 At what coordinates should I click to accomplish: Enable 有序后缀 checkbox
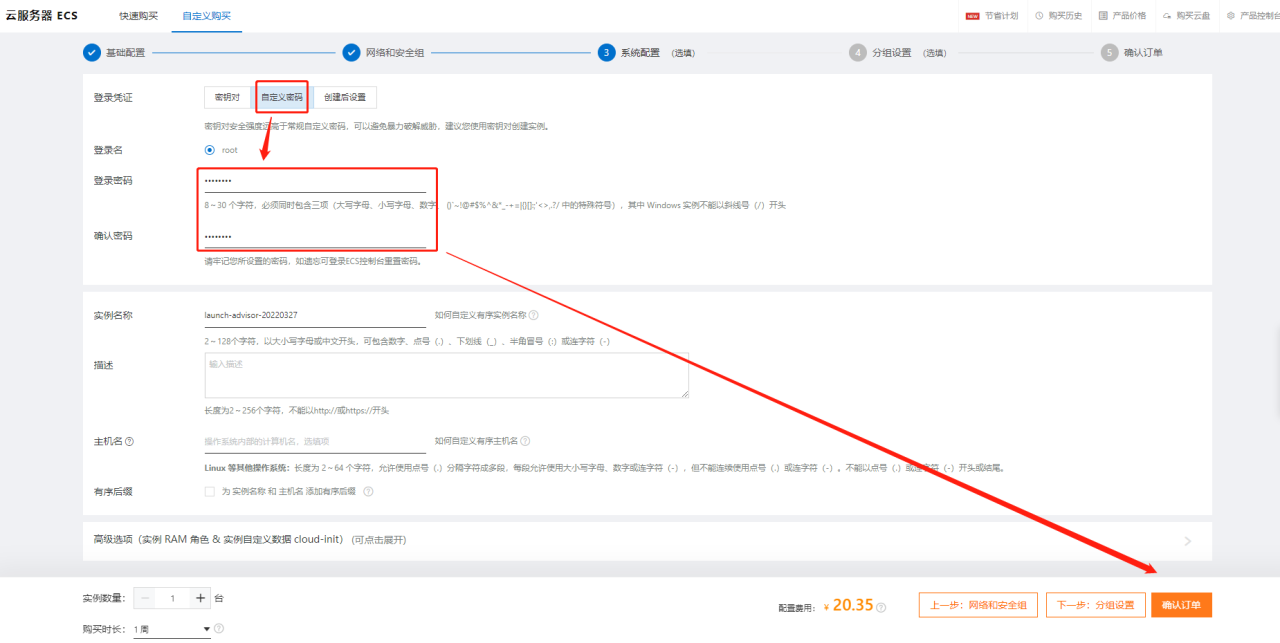209,492
